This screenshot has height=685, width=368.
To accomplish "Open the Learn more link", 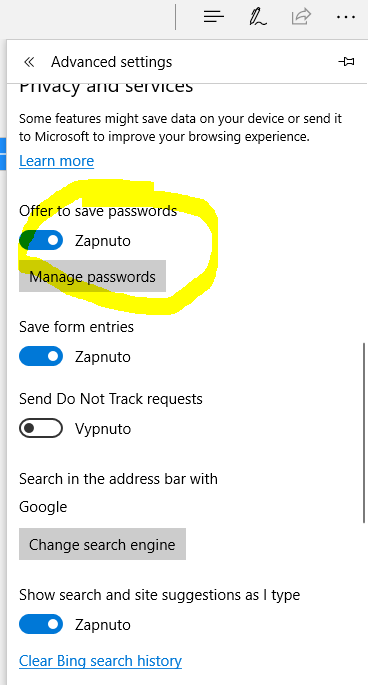I will (56, 161).
